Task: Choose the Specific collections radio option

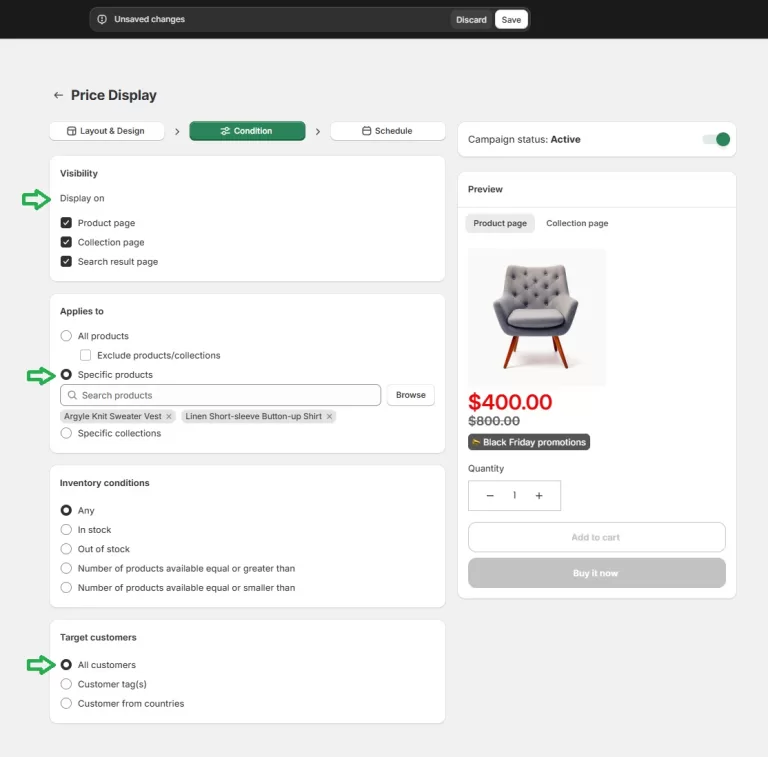Action: (x=66, y=433)
